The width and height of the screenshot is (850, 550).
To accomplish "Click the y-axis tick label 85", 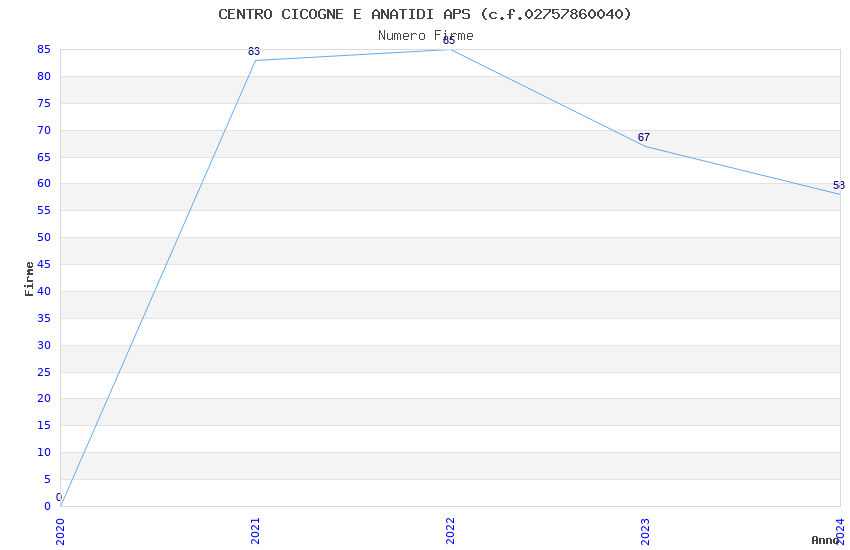I will click(x=44, y=49).
